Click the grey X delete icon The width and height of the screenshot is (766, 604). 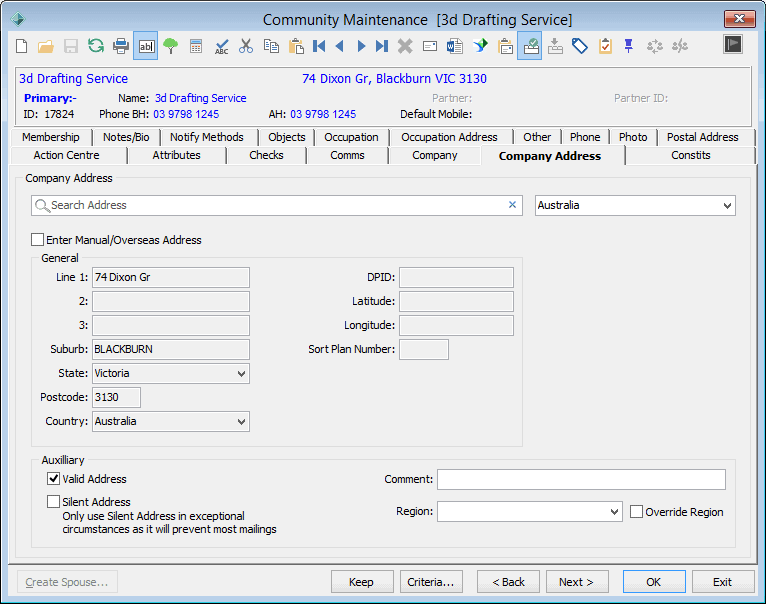click(405, 46)
